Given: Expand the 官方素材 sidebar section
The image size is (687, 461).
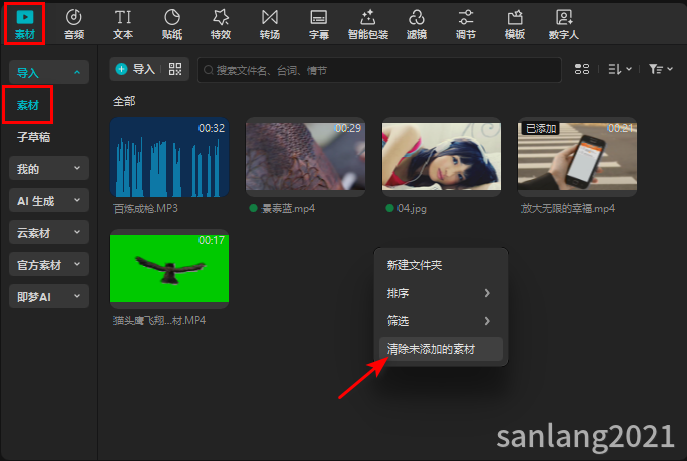Looking at the screenshot, I should (x=49, y=264).
